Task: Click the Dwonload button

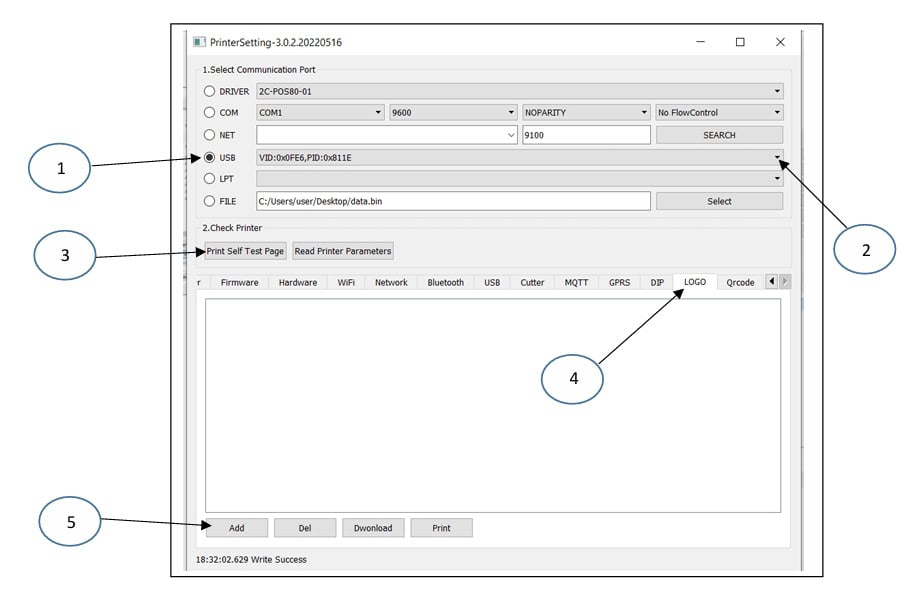Action: point(374,528)
